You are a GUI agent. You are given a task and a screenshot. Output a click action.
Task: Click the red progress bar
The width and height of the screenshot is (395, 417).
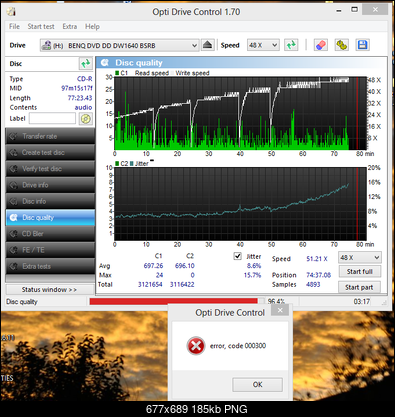tap(173, 301)
